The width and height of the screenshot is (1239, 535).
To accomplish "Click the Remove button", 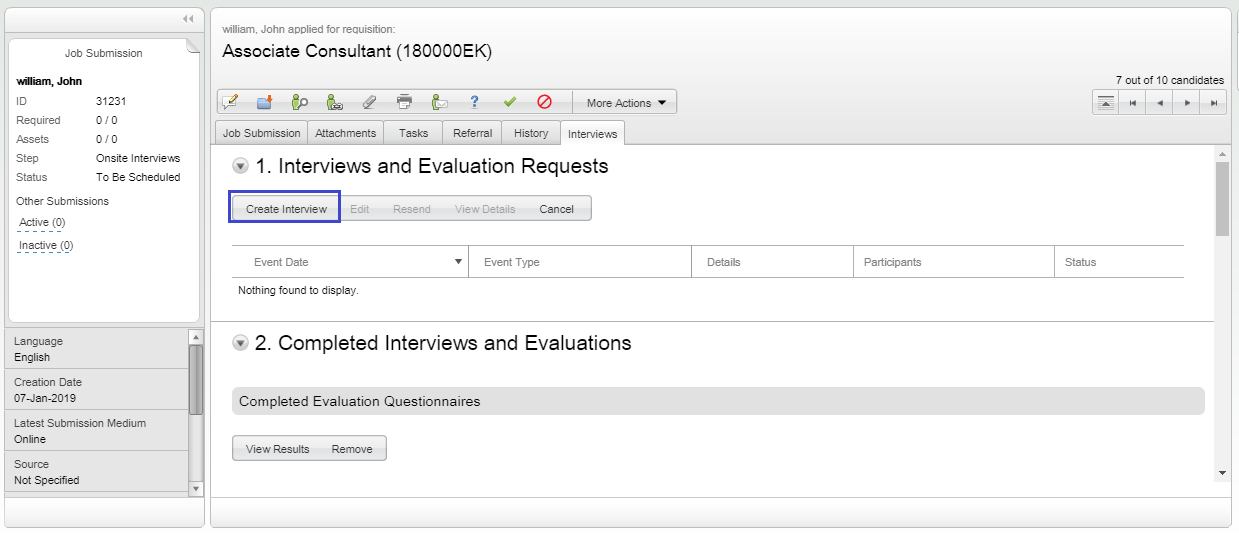I will point(352,449).
